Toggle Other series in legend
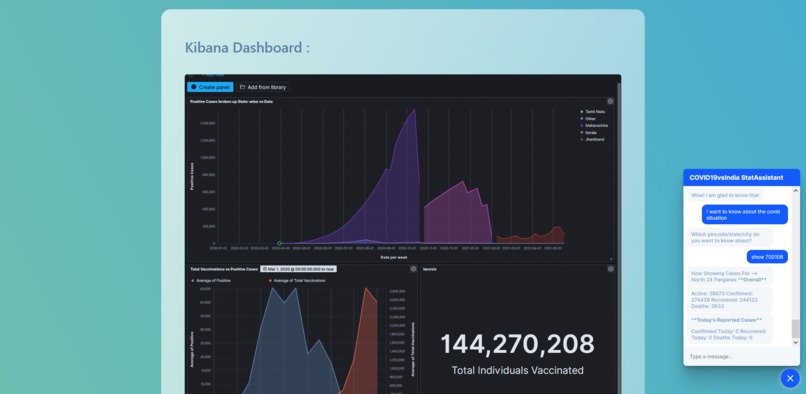This screenshot has width=806, height=394. click(x=588, y=119)
